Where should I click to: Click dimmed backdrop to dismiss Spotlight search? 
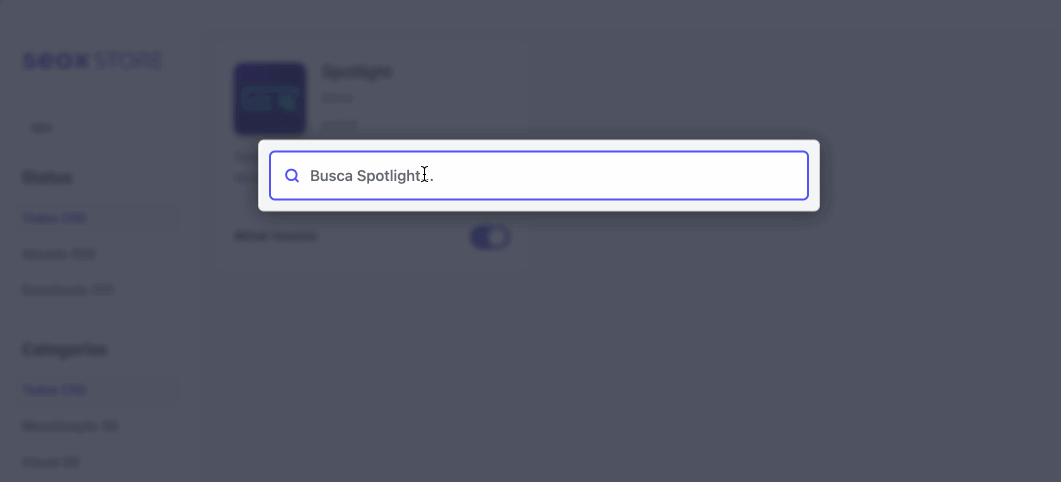point(744,352)
